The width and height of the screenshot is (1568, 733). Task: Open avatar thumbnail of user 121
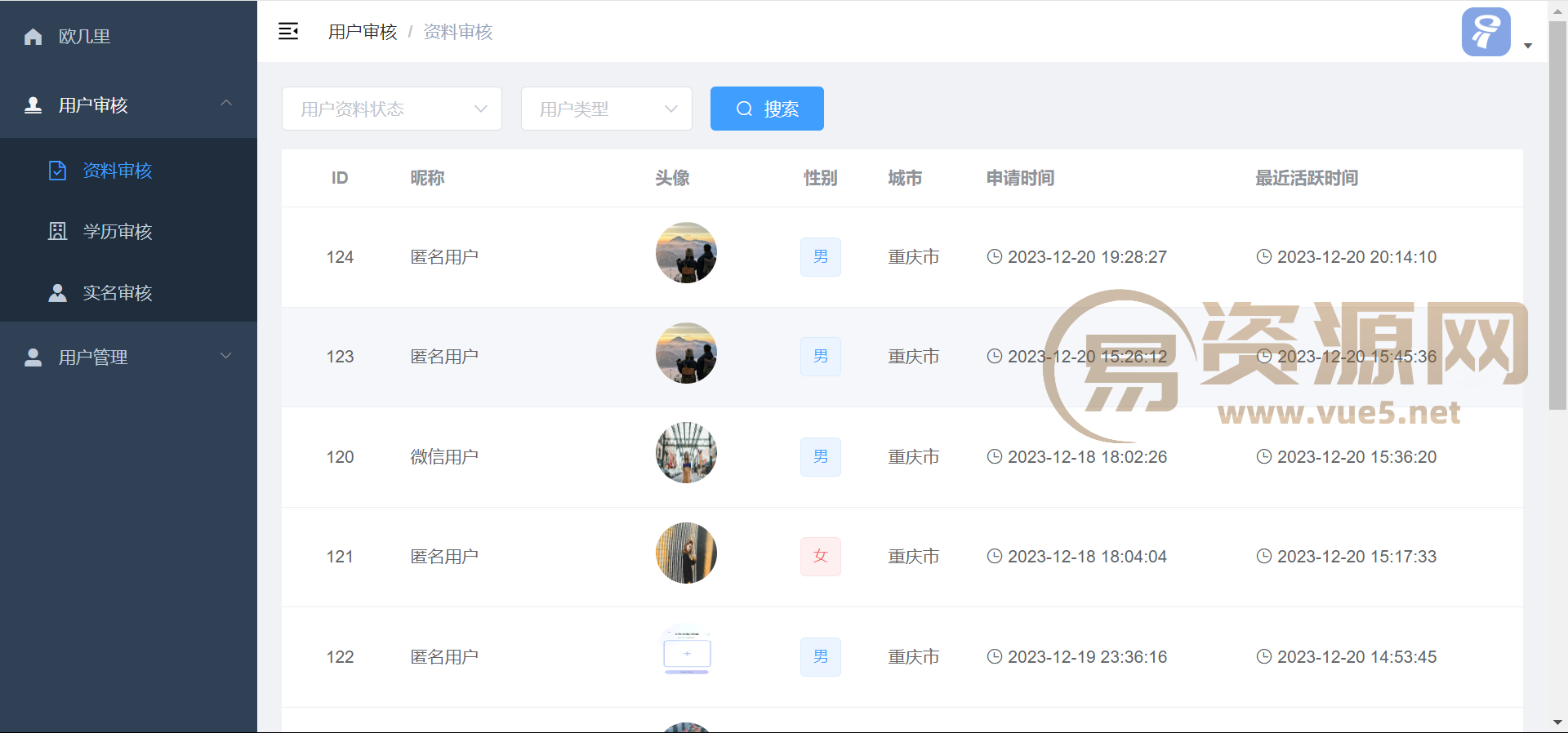(686, 553)
